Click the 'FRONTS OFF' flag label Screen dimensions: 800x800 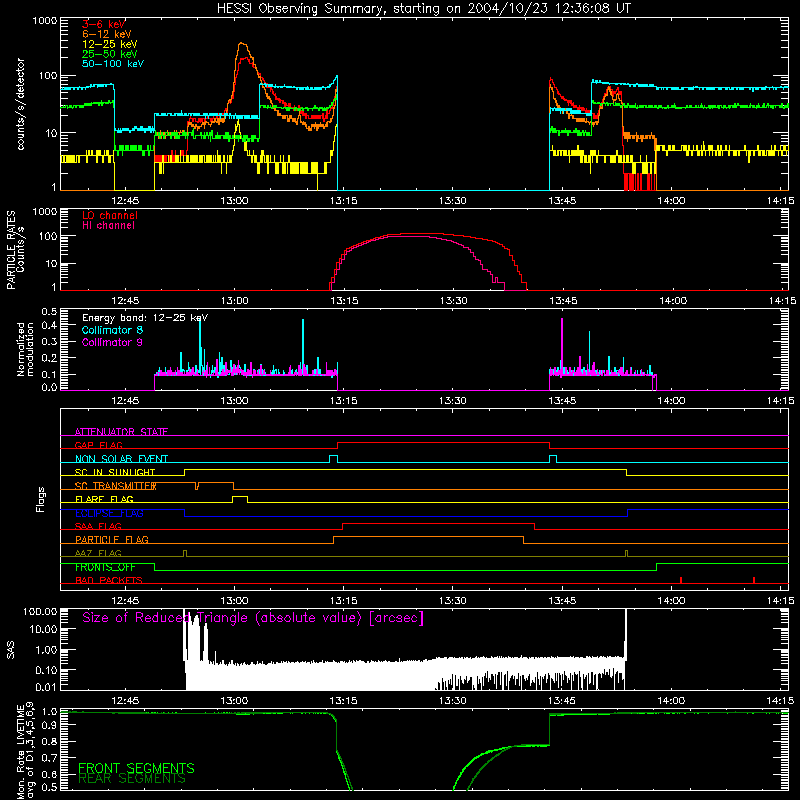pyautogui.click(x=105, y=567)
